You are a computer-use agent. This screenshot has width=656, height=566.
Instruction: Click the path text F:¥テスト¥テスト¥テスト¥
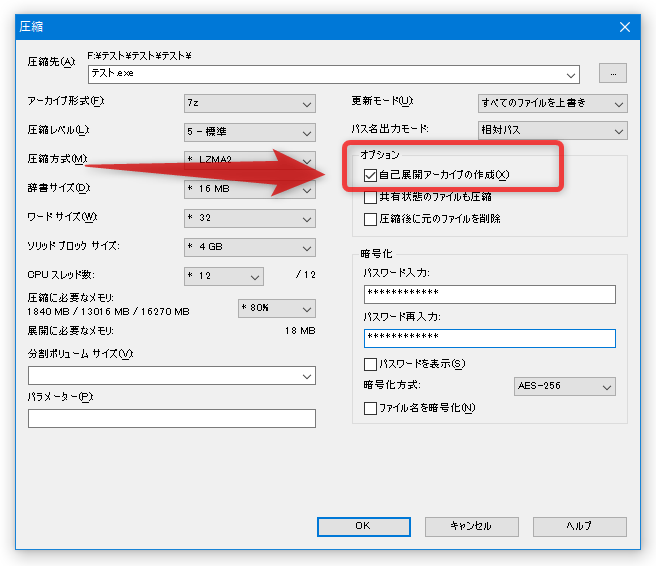[x=139, y=56]
